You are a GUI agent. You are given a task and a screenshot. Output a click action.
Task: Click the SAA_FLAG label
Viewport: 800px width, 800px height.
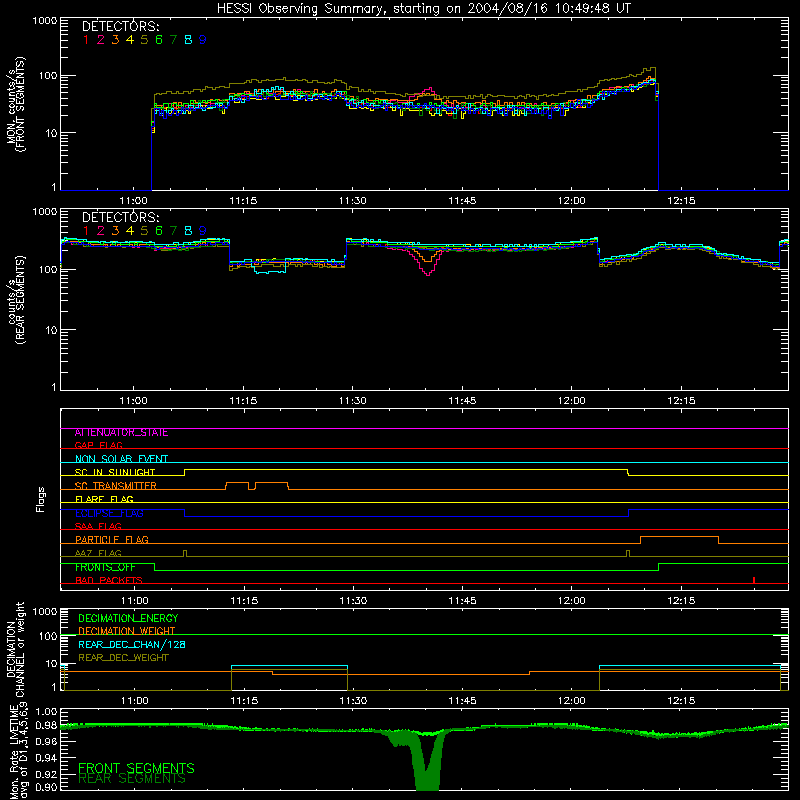click(98, 526)
